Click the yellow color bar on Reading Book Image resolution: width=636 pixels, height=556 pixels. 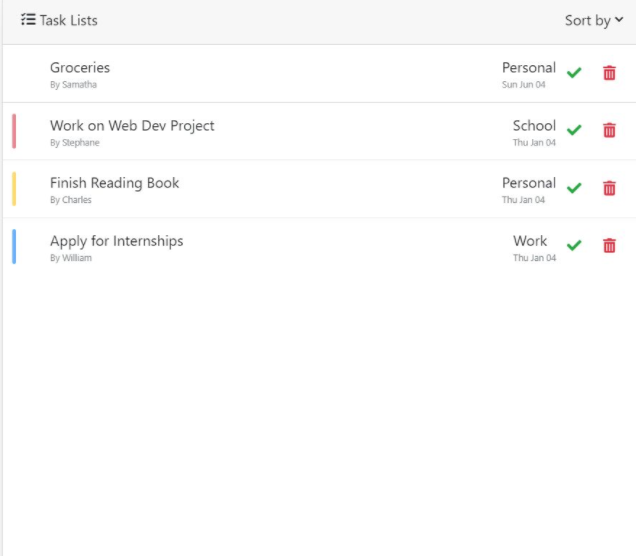coord(14,189)
